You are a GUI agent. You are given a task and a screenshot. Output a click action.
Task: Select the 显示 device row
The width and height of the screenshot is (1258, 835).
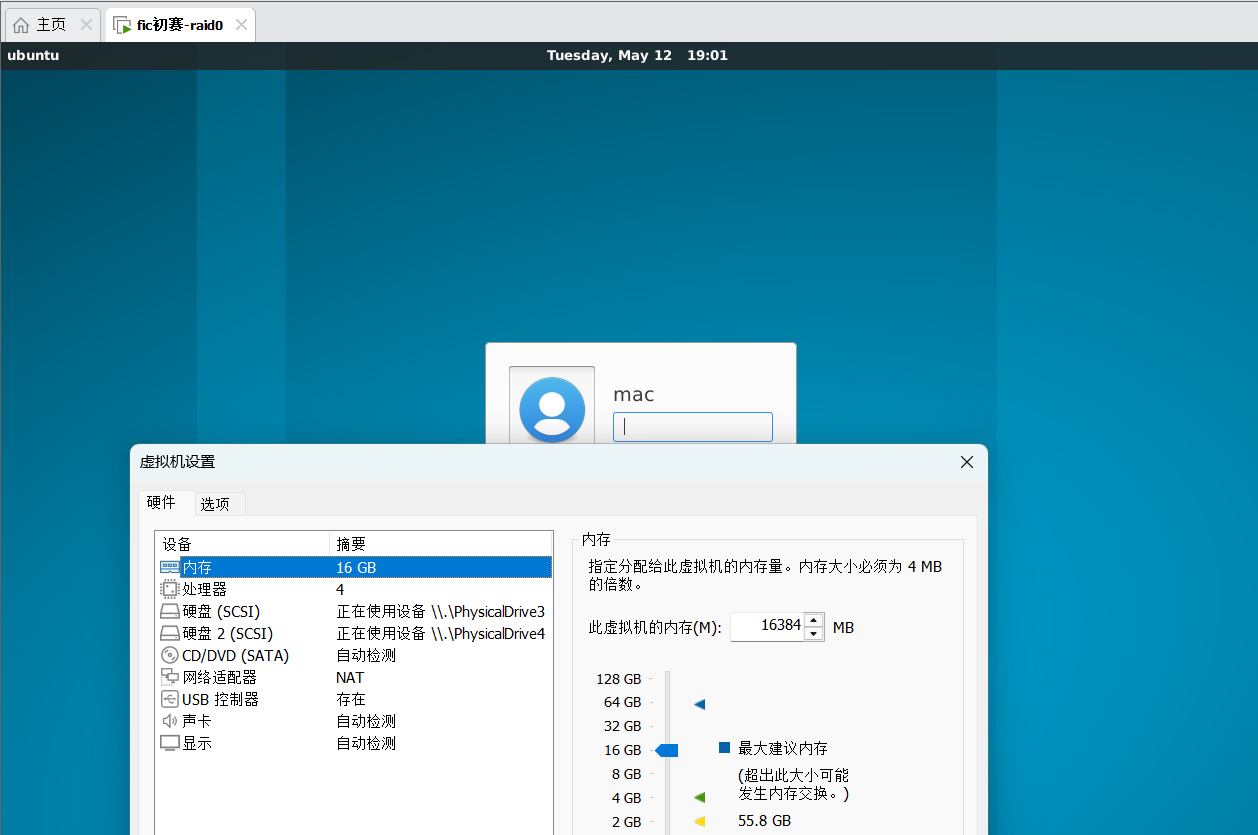[x=355, y=743]
